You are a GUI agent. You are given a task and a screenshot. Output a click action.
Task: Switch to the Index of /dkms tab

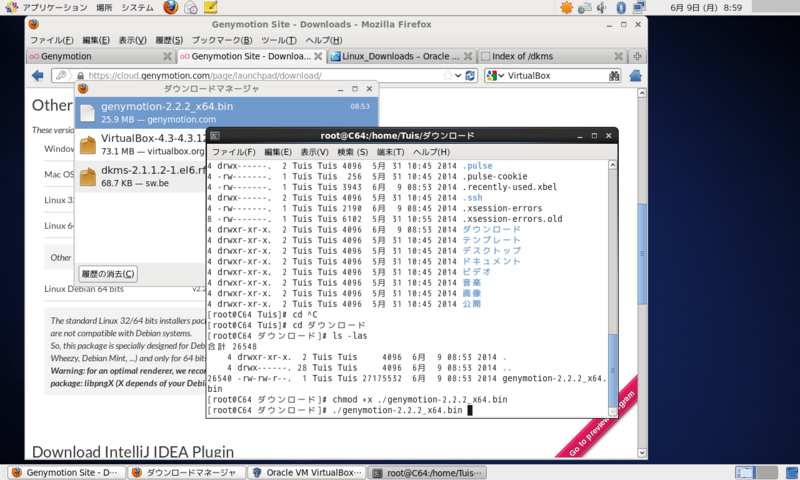552,56
